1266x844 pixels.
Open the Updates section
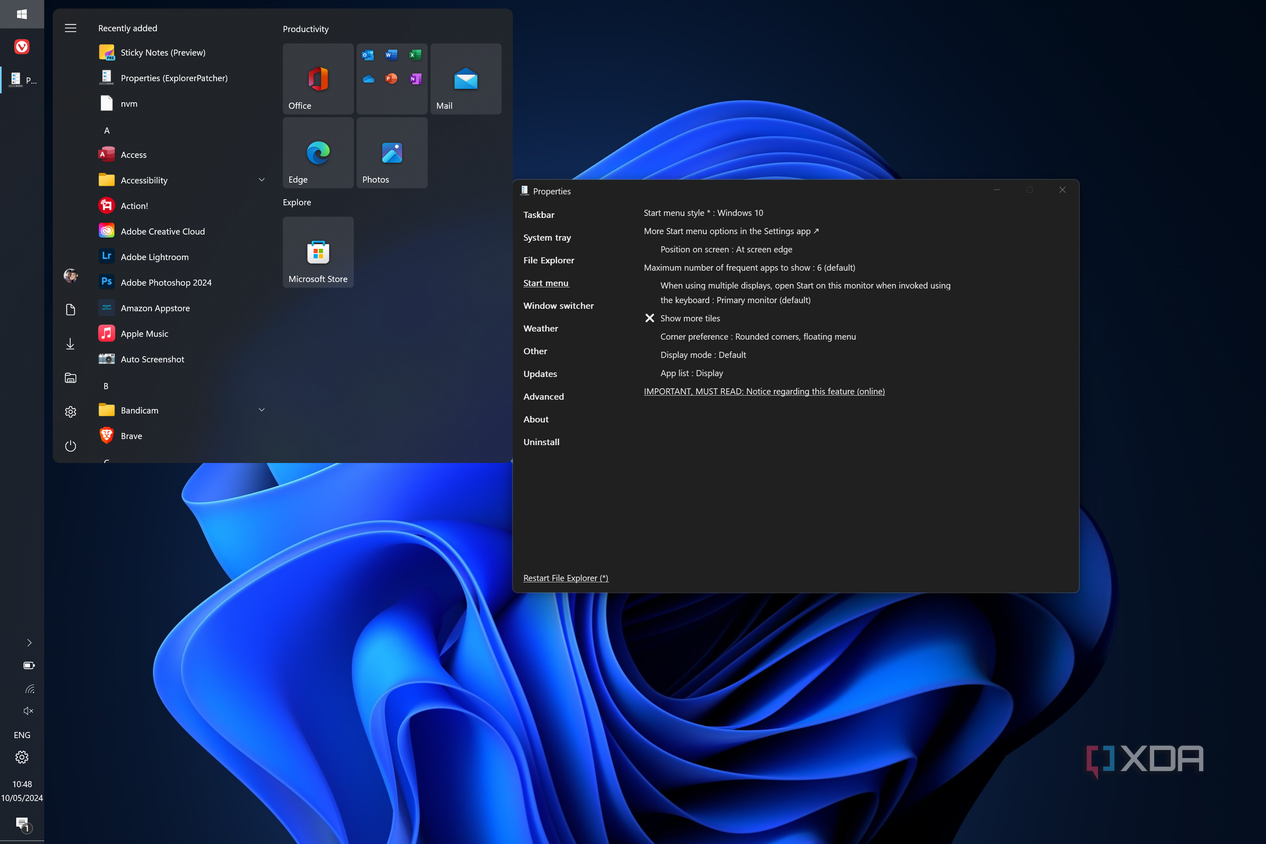coord(540,374)
